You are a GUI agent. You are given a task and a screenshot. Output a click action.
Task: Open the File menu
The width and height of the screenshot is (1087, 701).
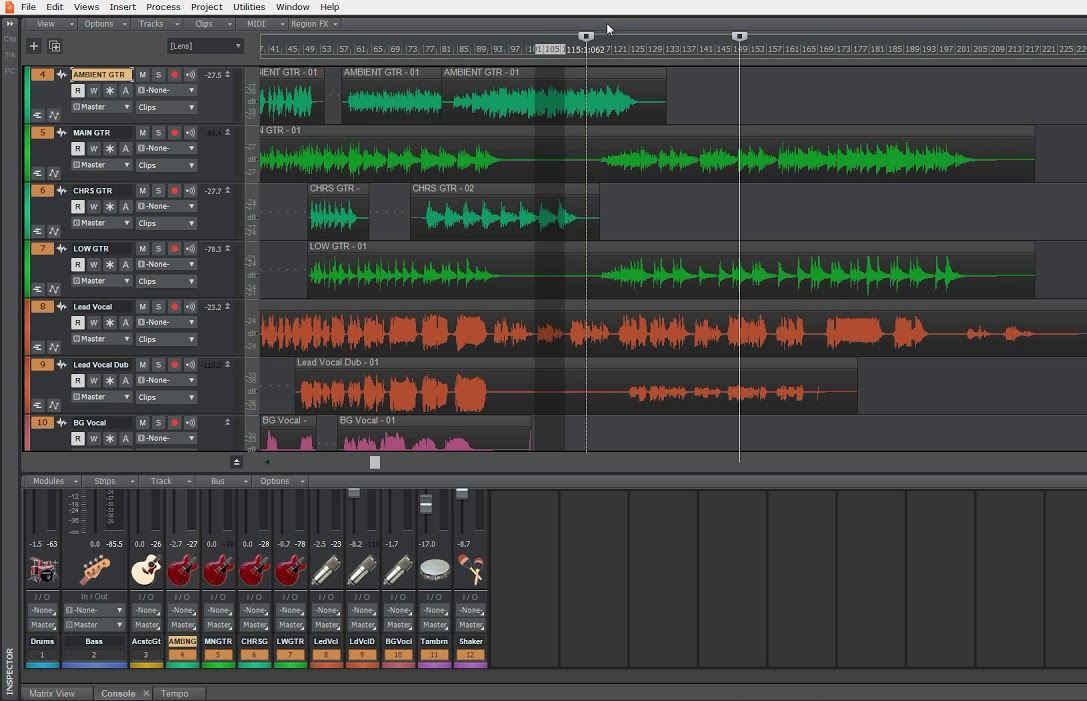coord(28,7)
